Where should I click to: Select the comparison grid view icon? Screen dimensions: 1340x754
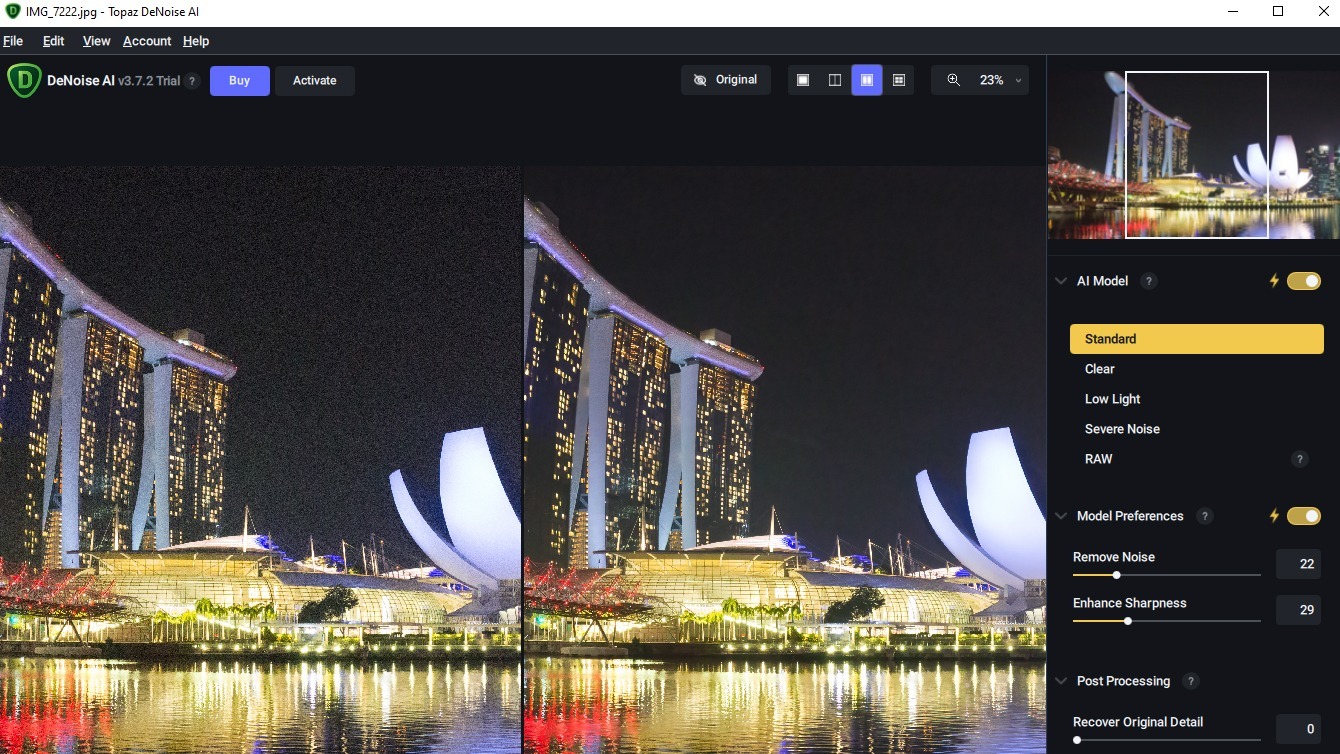899,80
